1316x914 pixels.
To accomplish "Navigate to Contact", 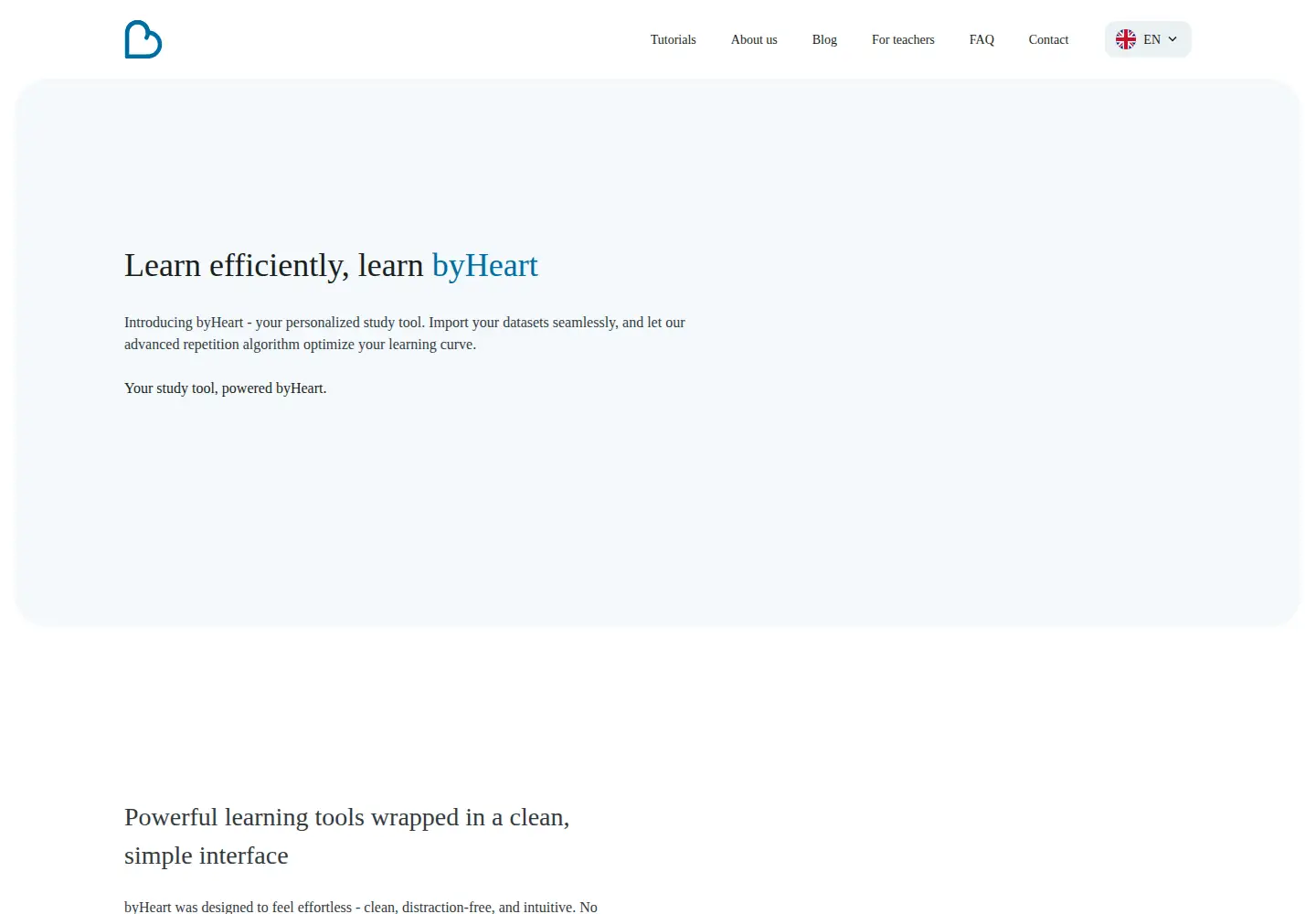I will tap(1048, 39).
